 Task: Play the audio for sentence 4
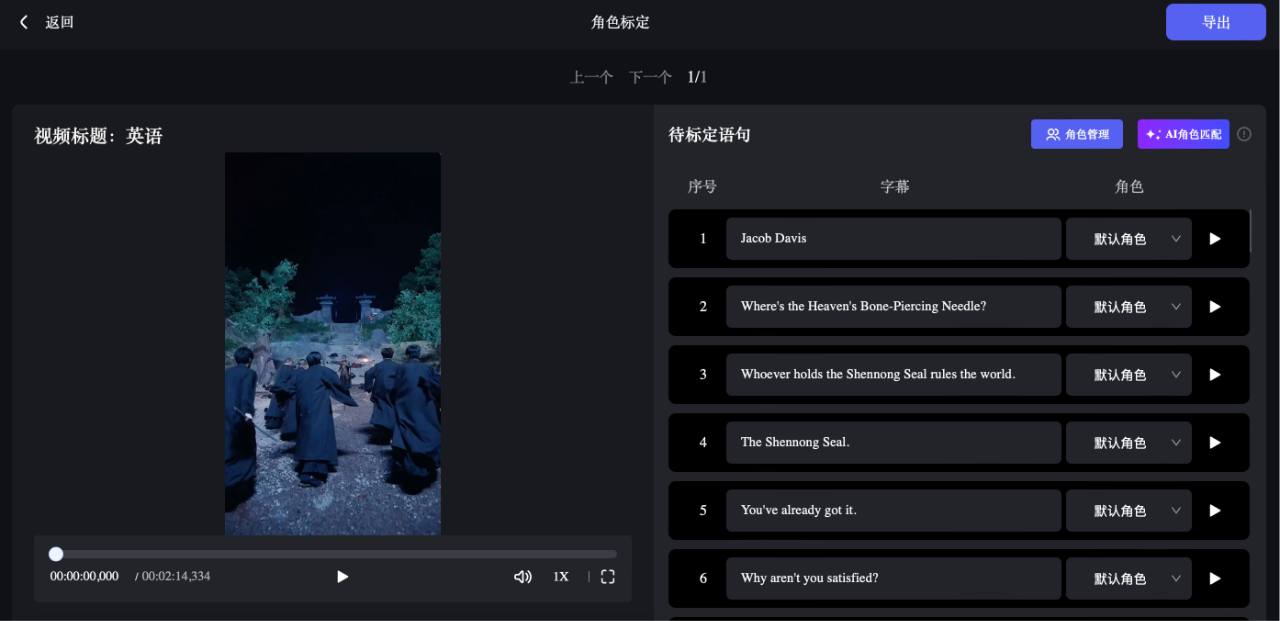[1214, 442]
